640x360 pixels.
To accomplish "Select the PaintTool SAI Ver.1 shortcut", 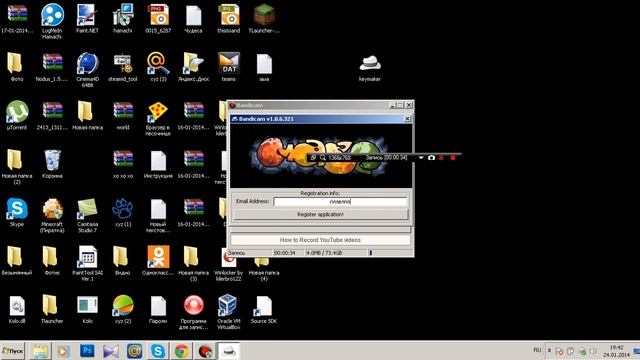I will pyautogui.click(x=87, y=263).
